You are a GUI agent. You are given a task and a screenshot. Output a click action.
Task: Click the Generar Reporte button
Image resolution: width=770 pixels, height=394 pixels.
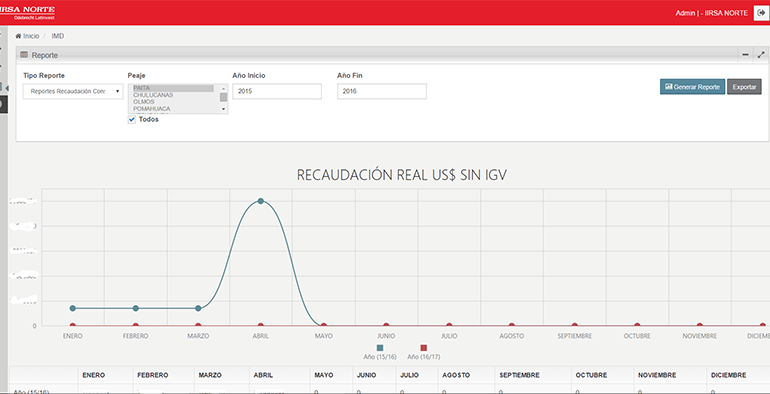tap(692, 86)
